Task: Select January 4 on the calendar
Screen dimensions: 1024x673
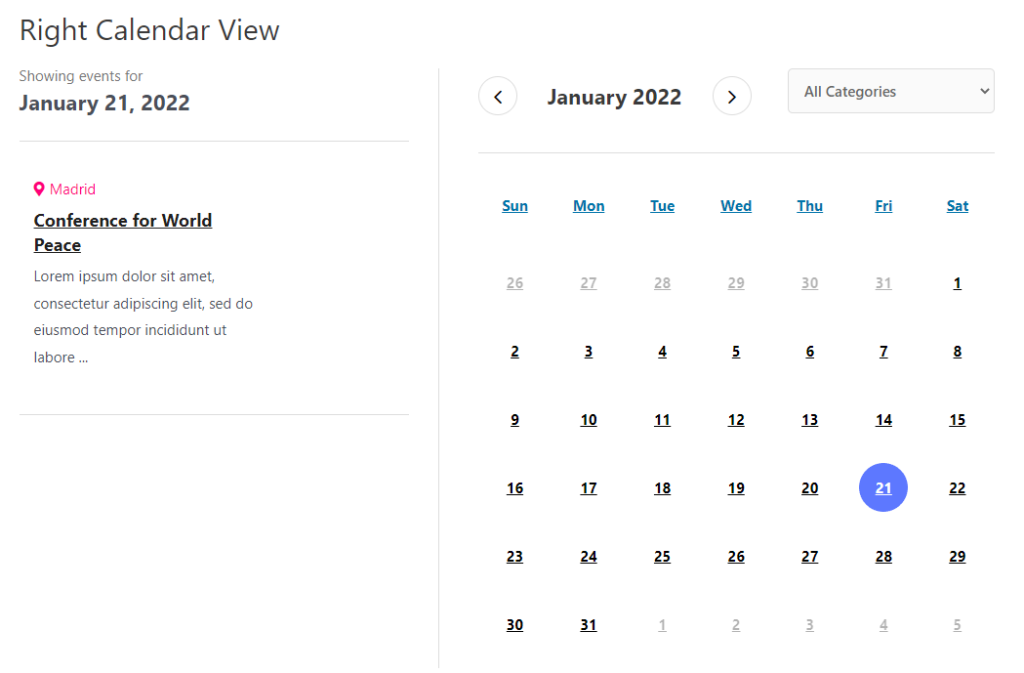Action: click(662, 352)
